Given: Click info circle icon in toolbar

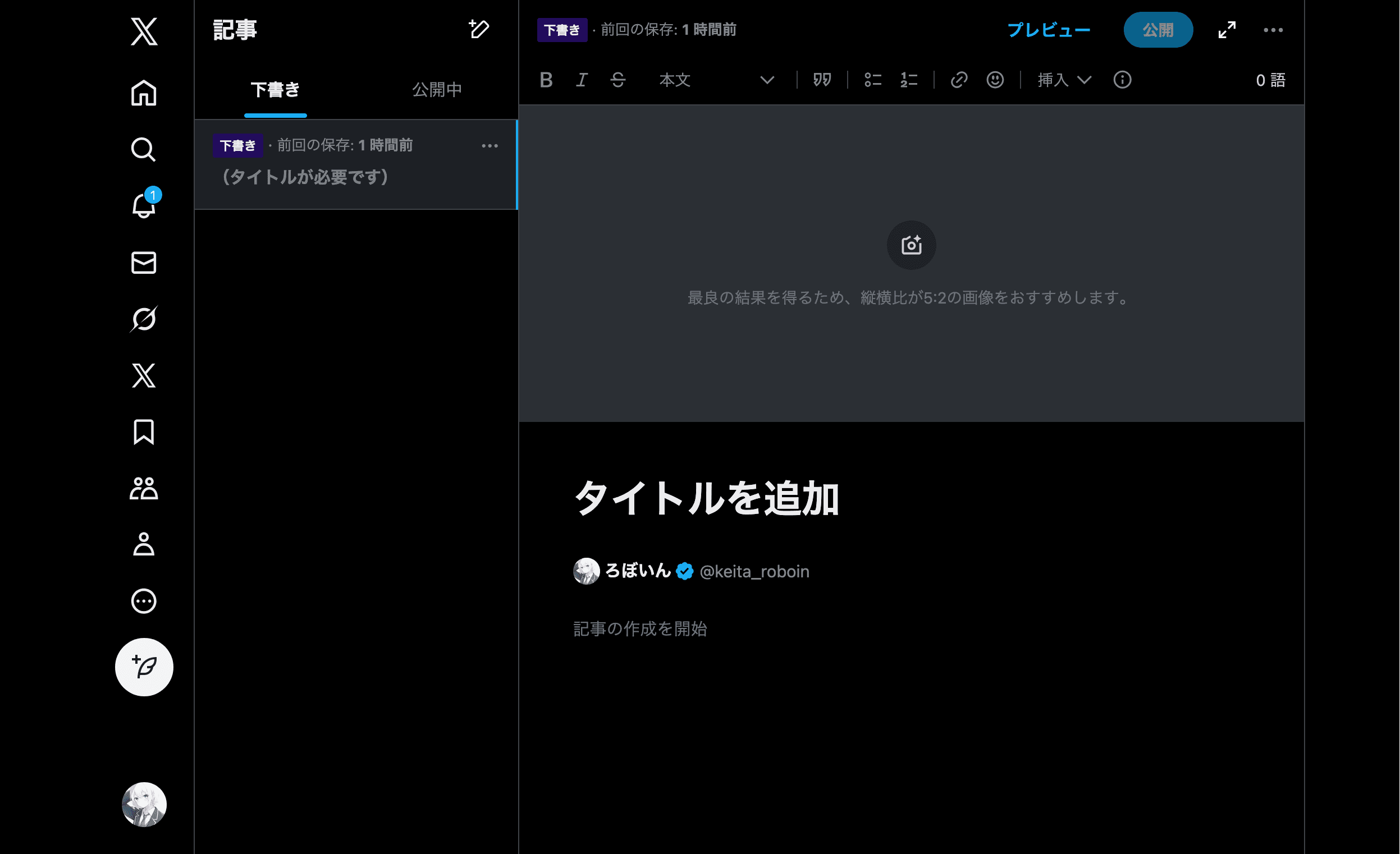Looking at the screenshot, I should pyautogui.click(x=1122, y=80).
